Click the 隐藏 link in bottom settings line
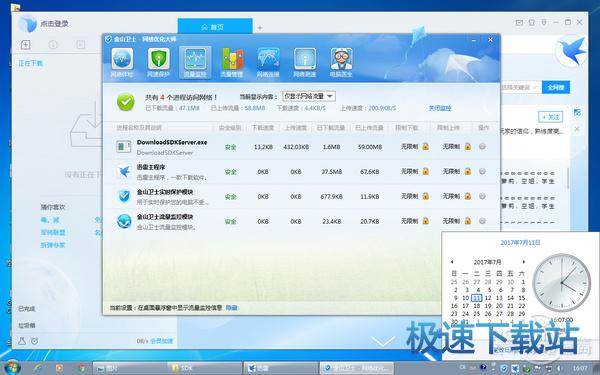Image resolution: width=600 pixels, height=375 pixels. 231,308
